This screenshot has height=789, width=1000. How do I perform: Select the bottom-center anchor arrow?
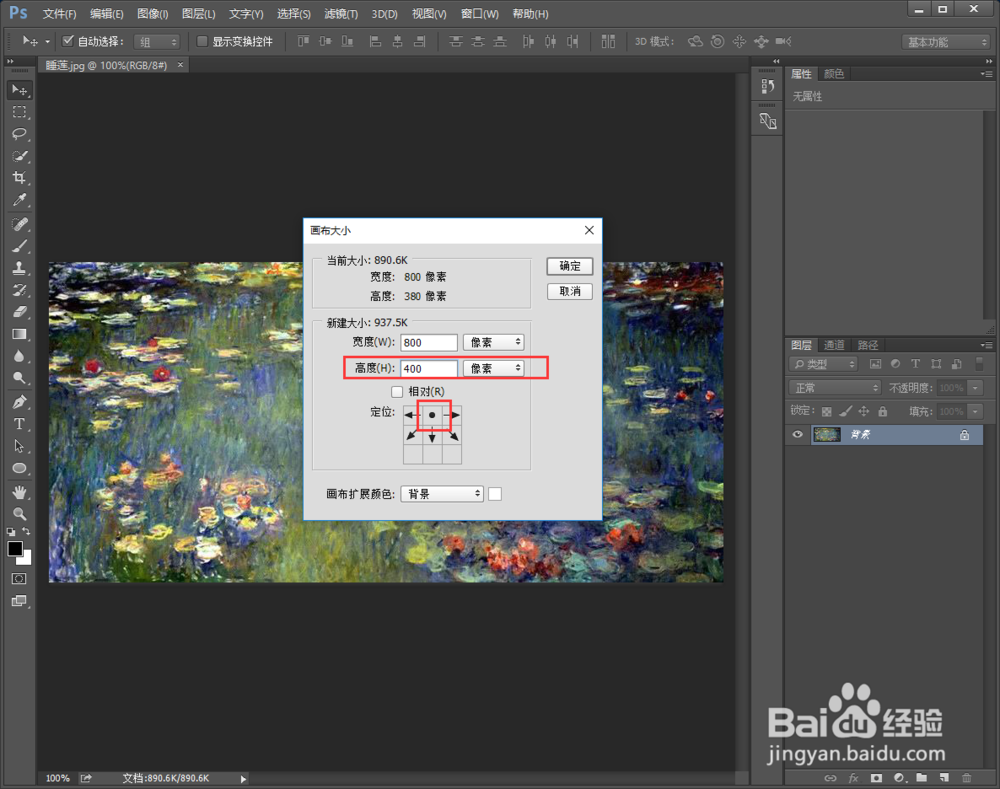click(x=432, y=436)
